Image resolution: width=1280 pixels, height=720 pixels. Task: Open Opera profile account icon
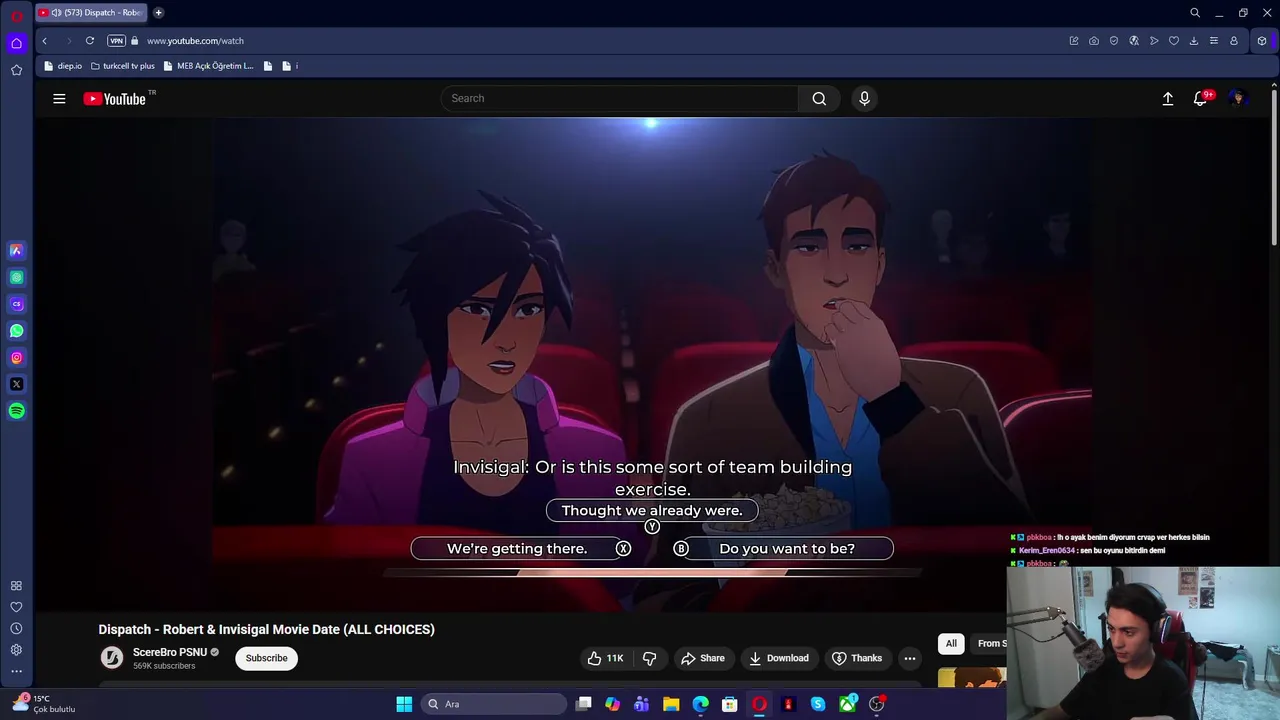1234,41
